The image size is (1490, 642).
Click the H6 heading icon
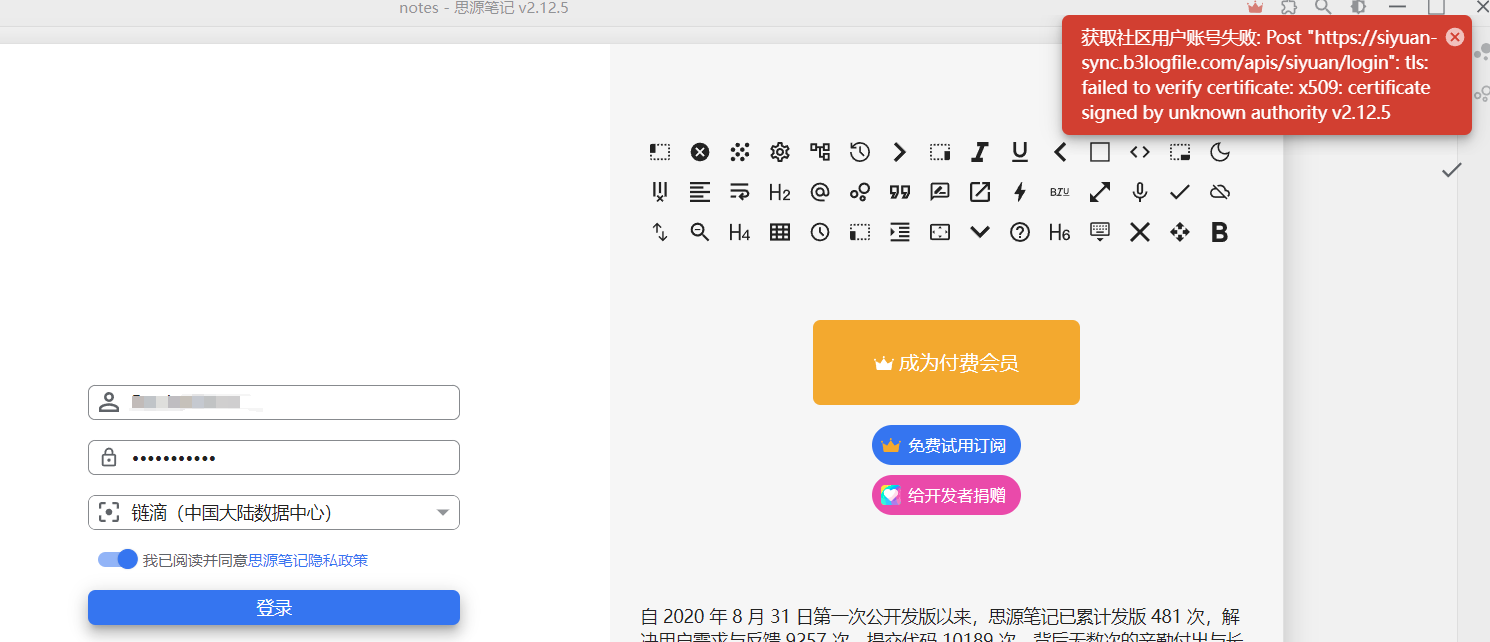click(1060, 232)
